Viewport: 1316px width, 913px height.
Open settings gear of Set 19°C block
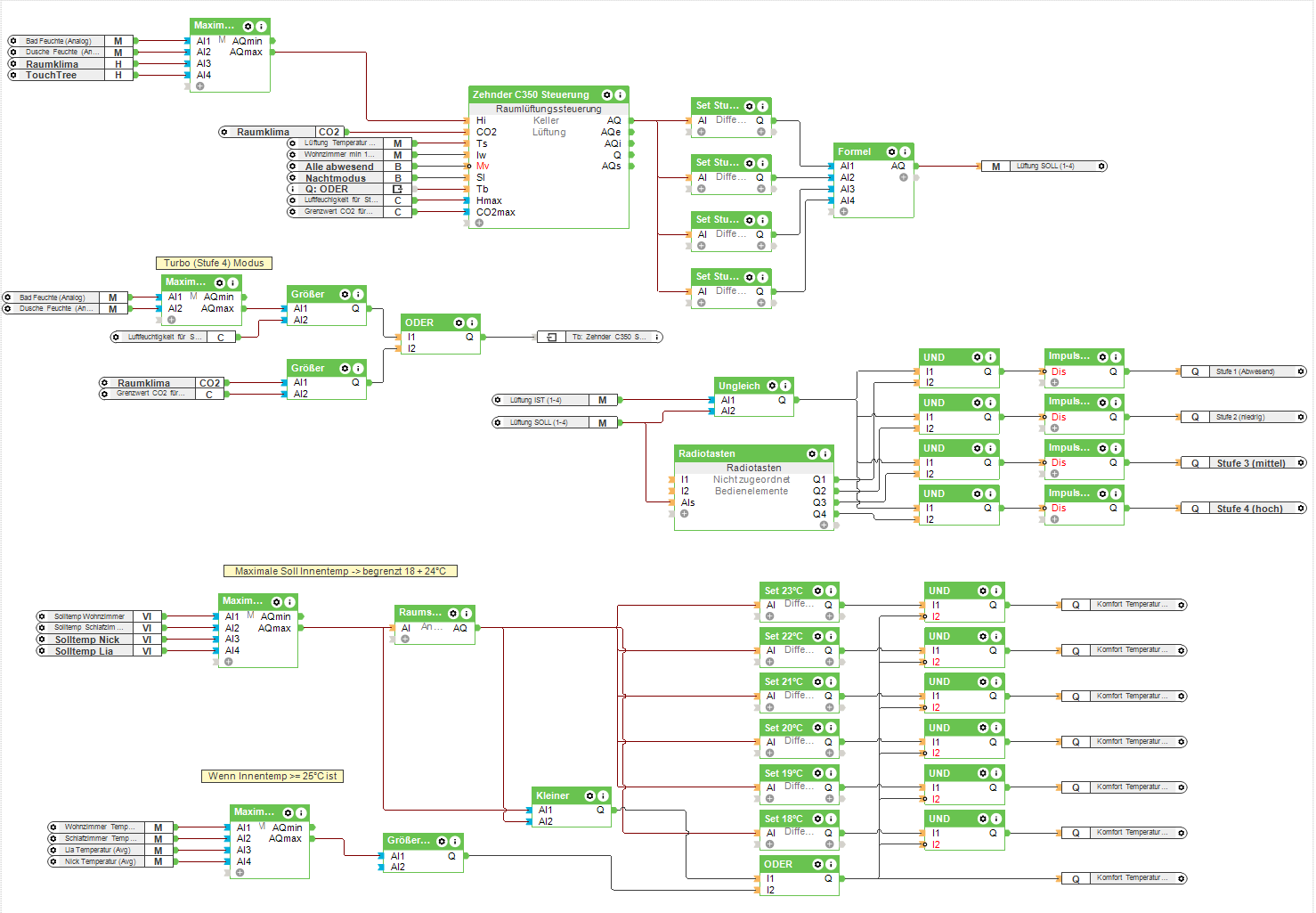pyautogui.click(x=817, y=773)
